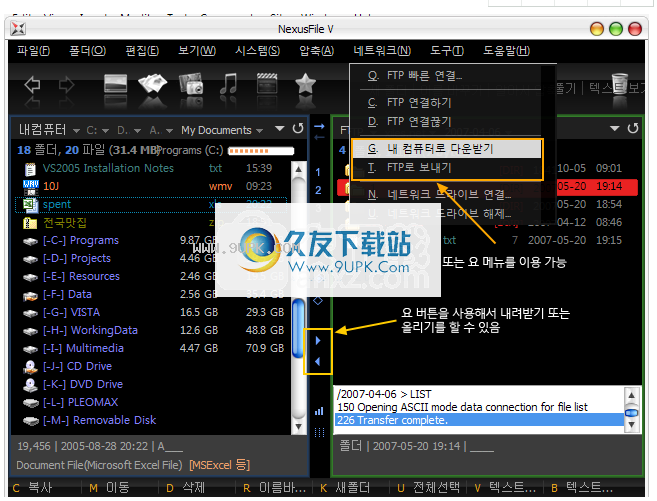
Task: Open the left panel options triangle menu
Action: pos(279,128)
